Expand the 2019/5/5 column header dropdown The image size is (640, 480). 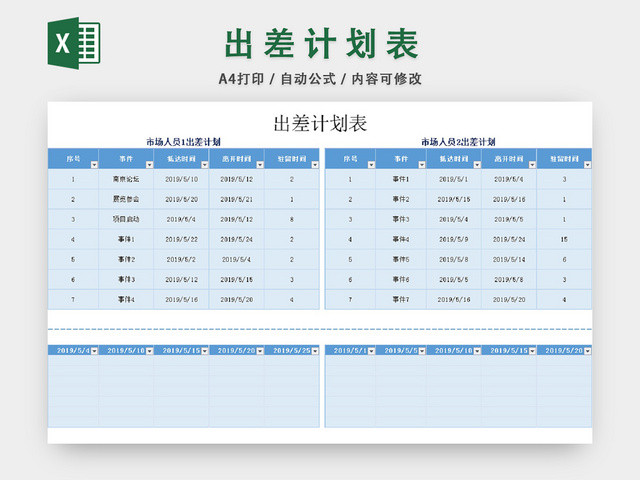click(422, 351)
